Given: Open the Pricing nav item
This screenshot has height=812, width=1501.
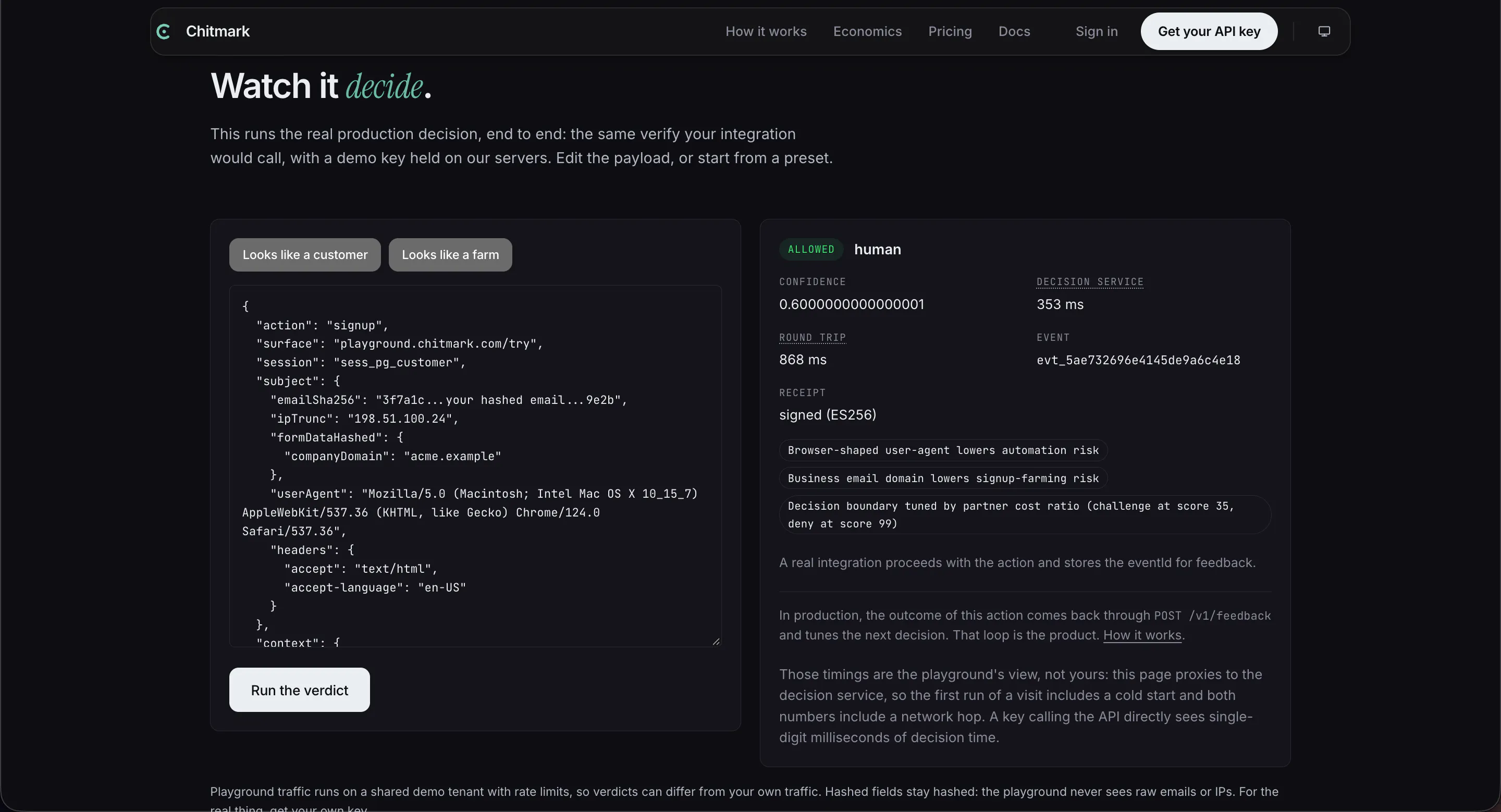Looking at the screenshot, I should 950,31.
